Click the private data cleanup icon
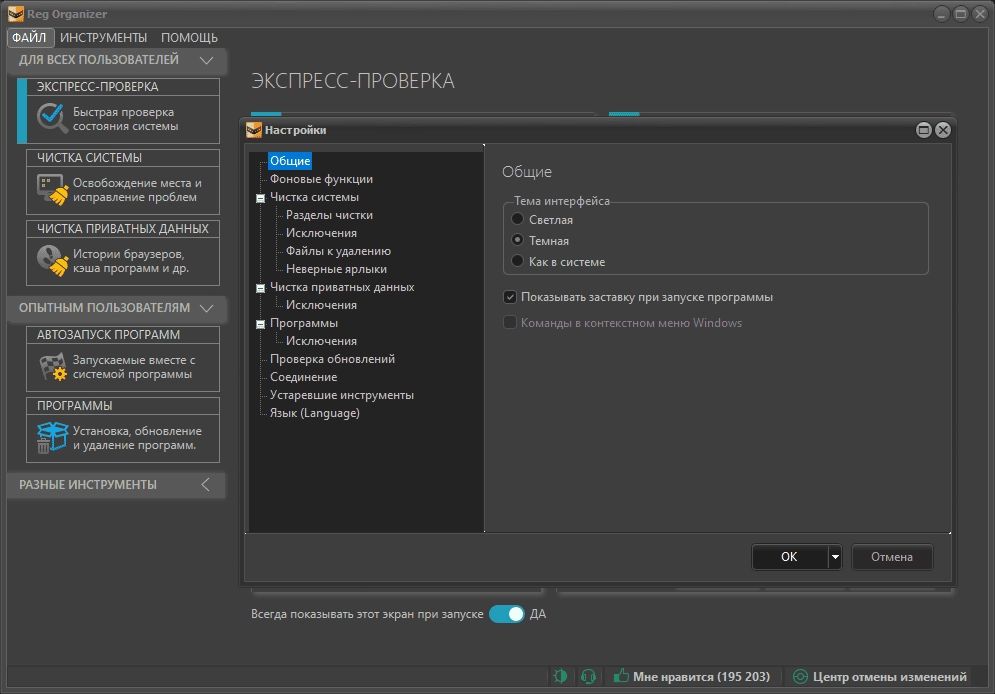The width and height of the screenshot is (995, 694). (52, 261)
